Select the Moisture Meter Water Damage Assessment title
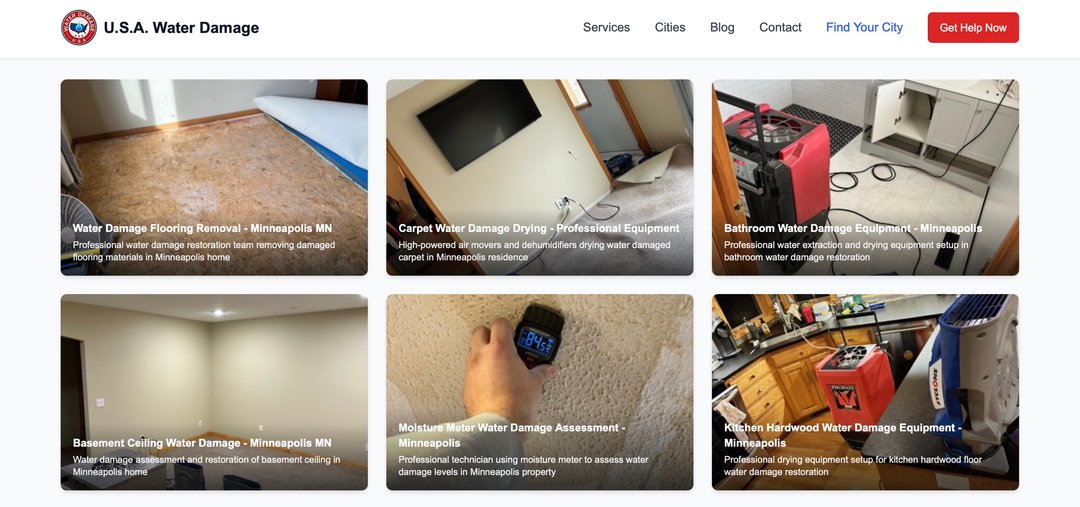1080x507 pixels. (x=512, y=435)
